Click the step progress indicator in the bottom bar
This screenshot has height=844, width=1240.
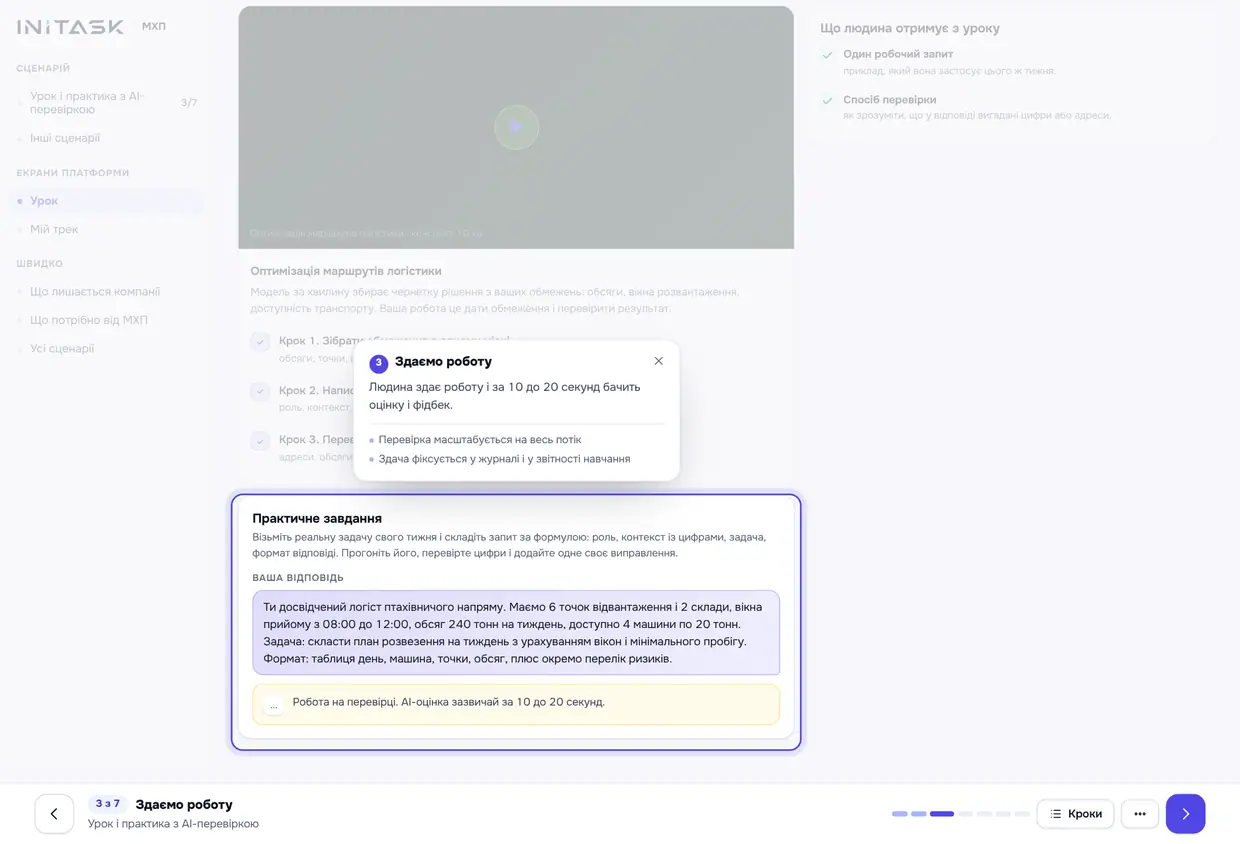pyautogui.click(x=960, y=814)
